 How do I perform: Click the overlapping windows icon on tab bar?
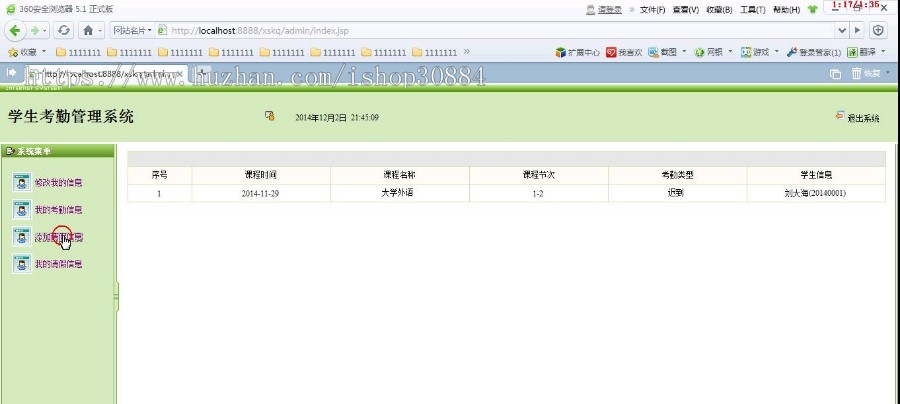pos(835,73)
